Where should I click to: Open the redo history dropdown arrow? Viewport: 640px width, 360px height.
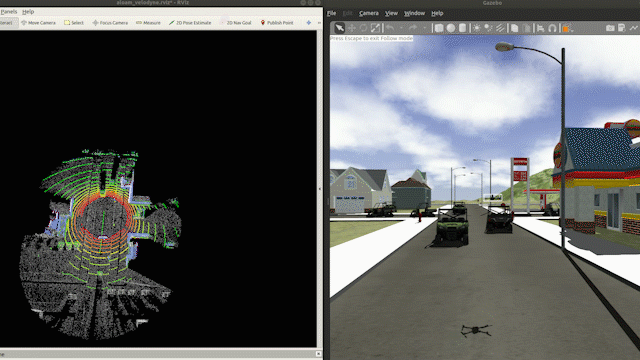tap(424, 28)
